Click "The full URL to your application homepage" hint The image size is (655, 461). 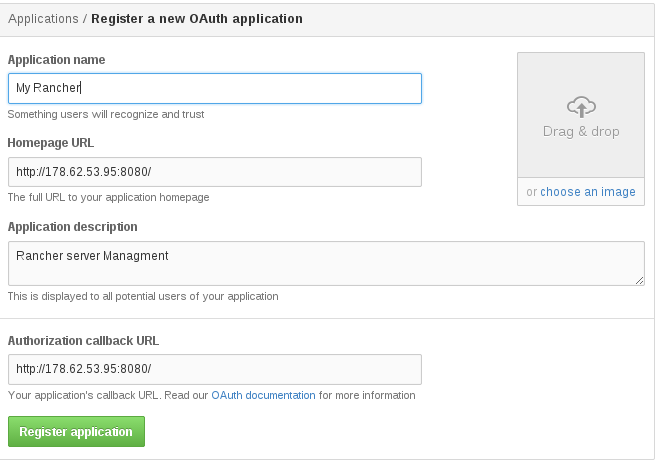108,197
